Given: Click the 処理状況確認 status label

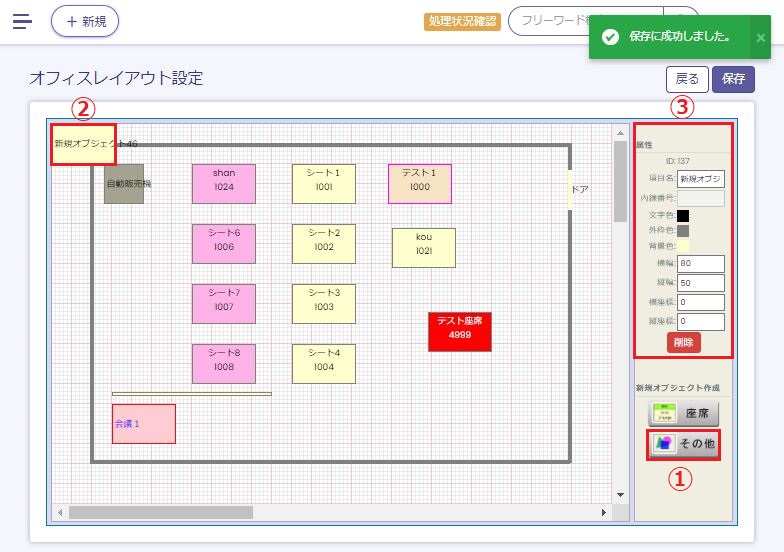Looking at the screenshot, I should point(462,21).
